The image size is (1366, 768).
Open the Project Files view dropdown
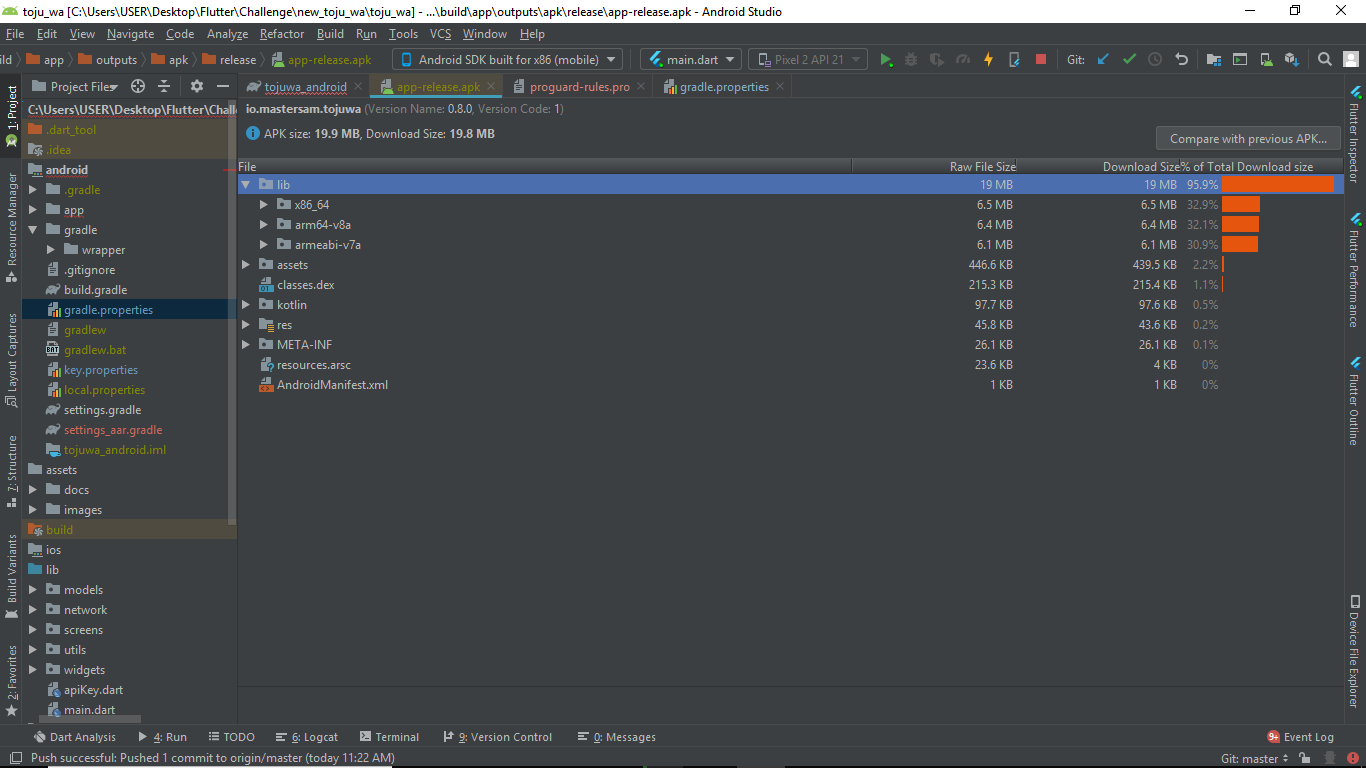(x=77, y=87)
